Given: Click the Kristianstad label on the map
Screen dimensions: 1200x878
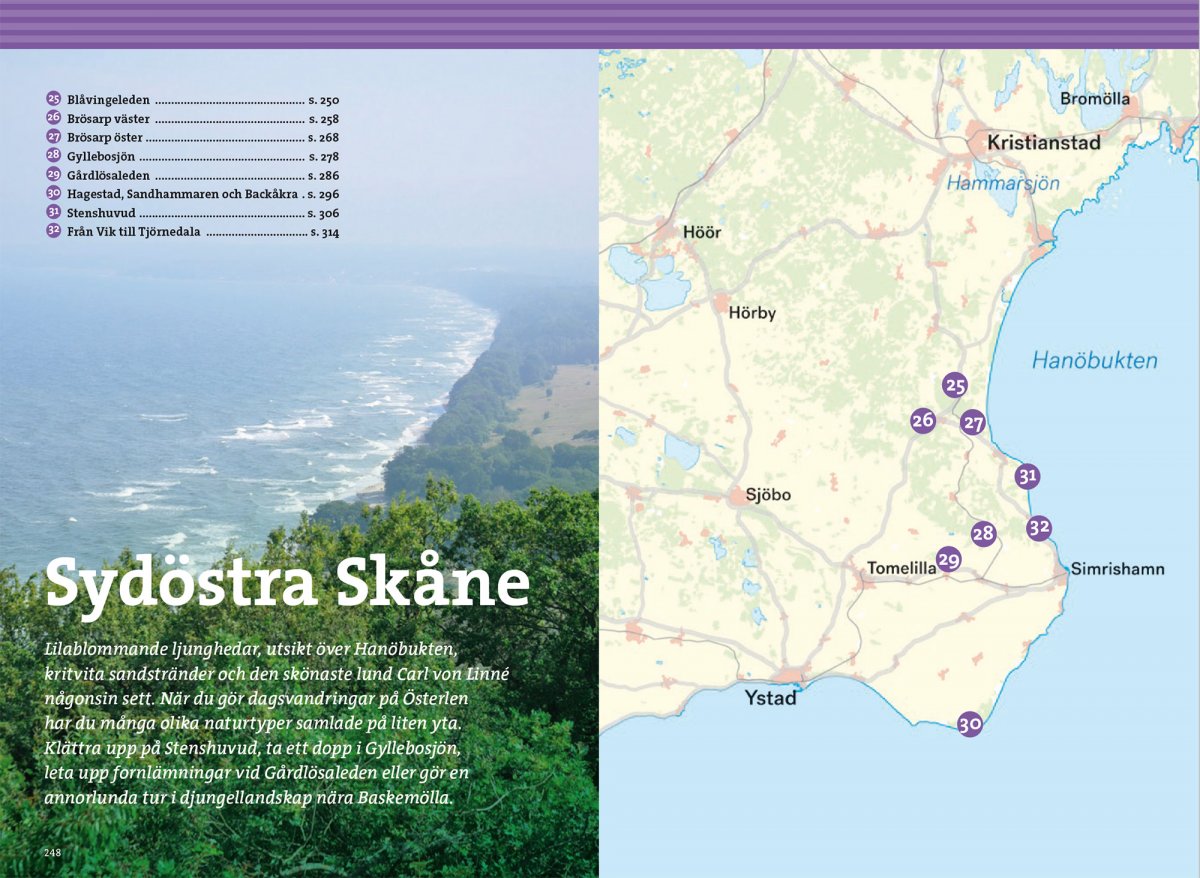Looking at the screenshot, I should (x=1043, y=143).
